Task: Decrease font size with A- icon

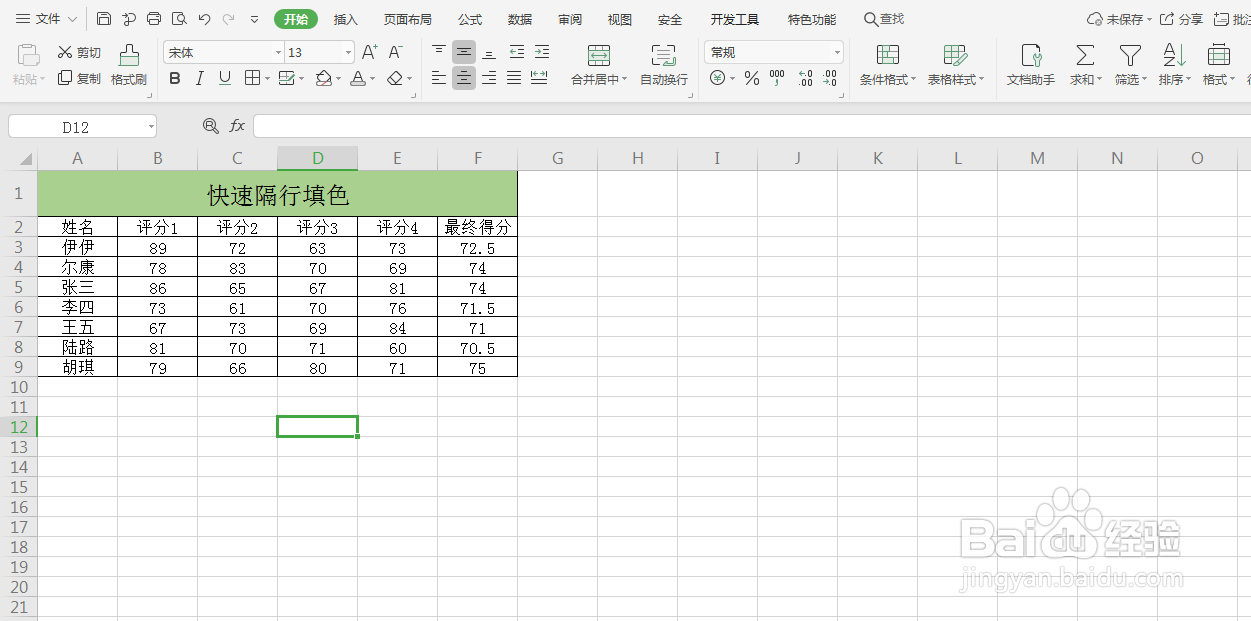Action: 395,52
